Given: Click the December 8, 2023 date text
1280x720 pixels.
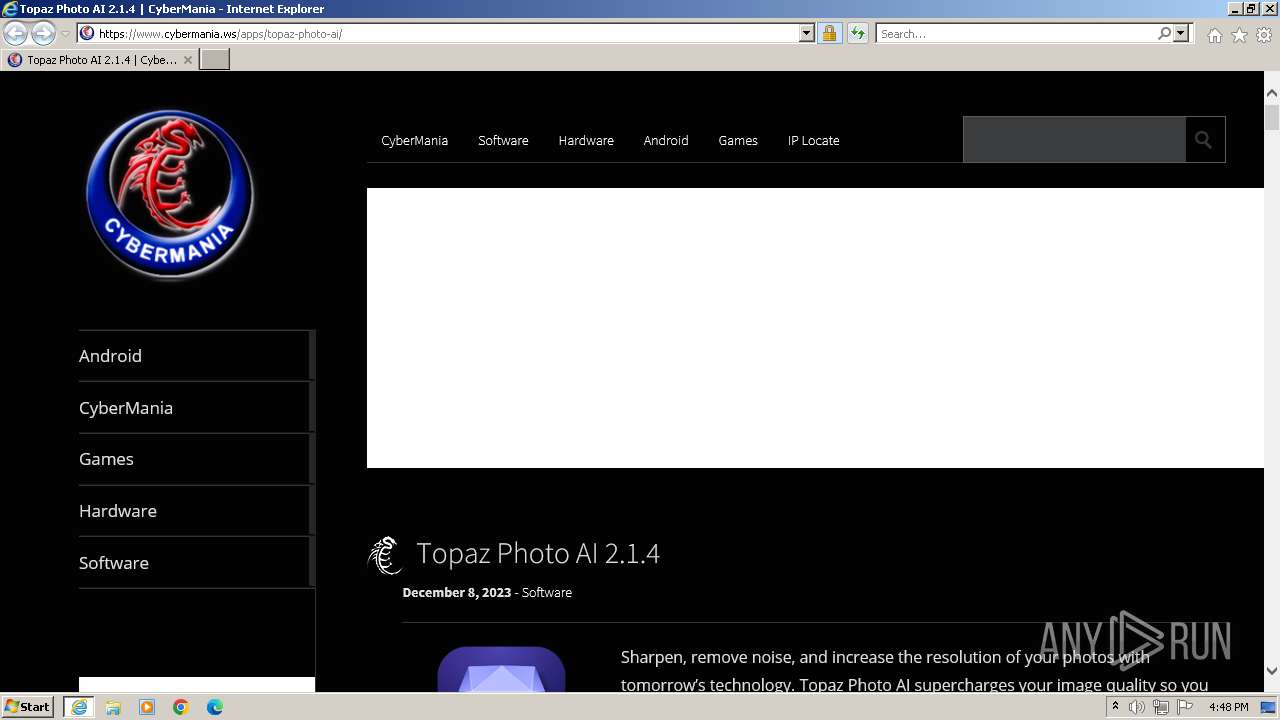Looking at the screenshot, I should pyautogui.click(x=457, y=592).
